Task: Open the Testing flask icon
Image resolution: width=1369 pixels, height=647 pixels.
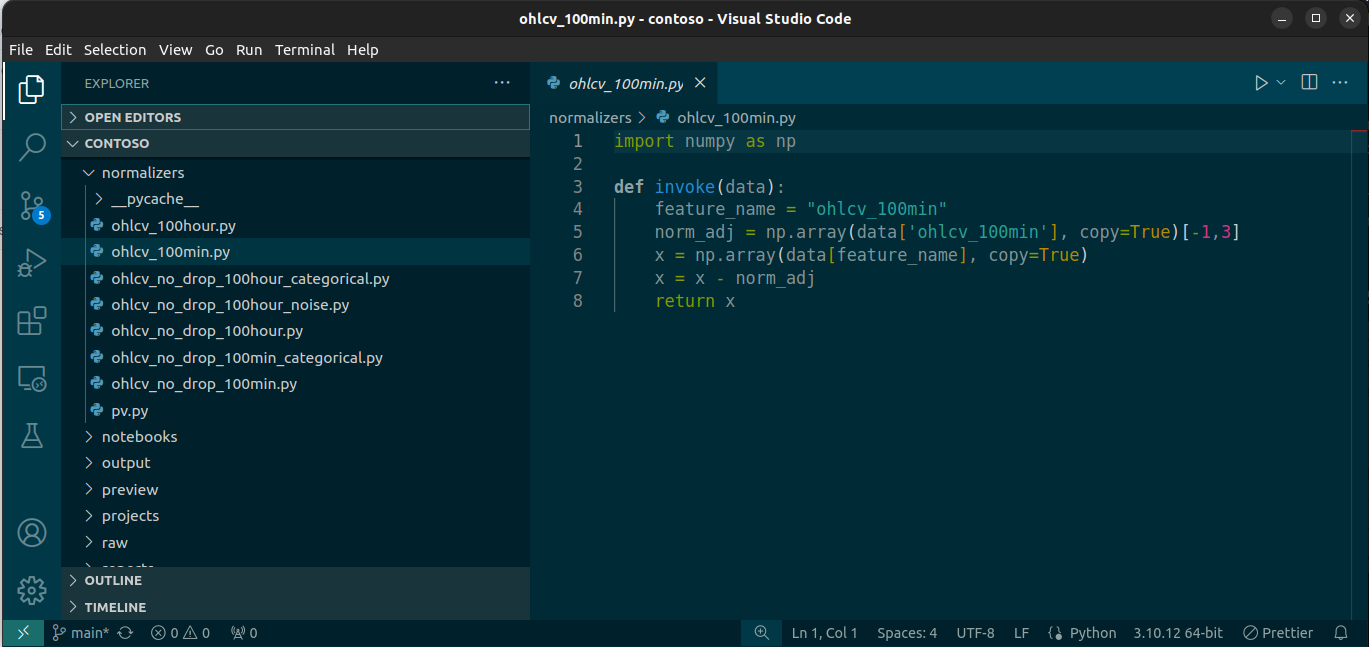Action: (x=32, y=436)
